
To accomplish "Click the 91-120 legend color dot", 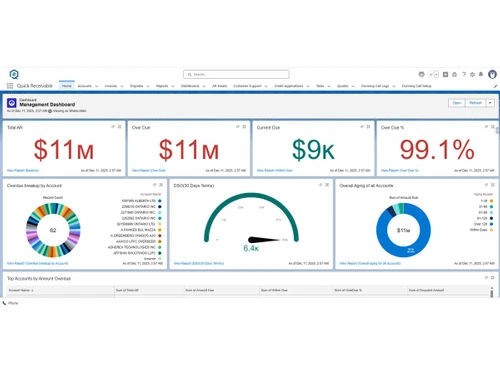I will coord(491,218).
